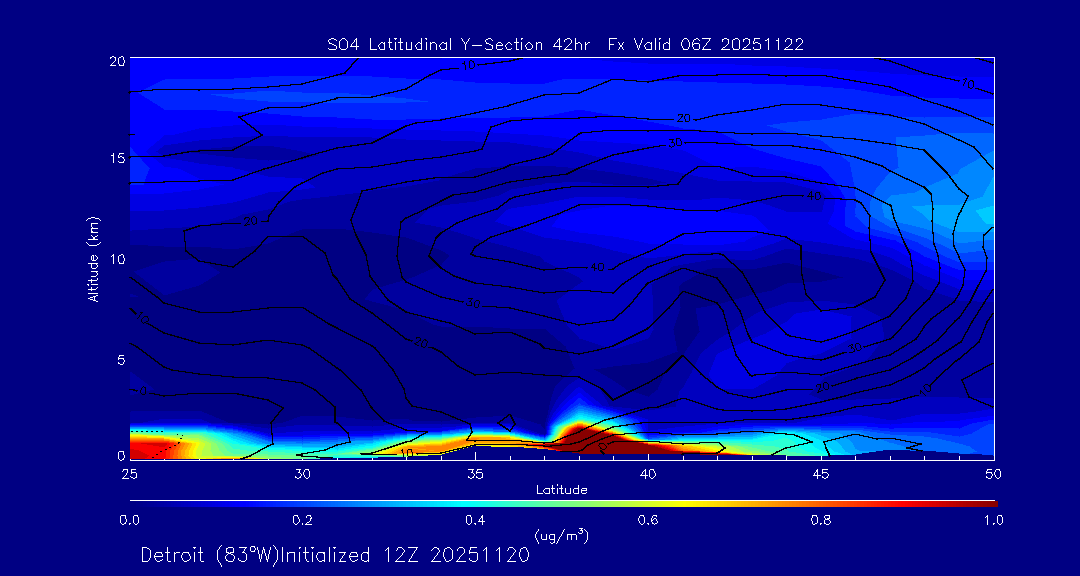Click altitude axis tick label "5"
Image resolution: width=1080 pixels, height=576 pixels.
click(x=121, y=359)
